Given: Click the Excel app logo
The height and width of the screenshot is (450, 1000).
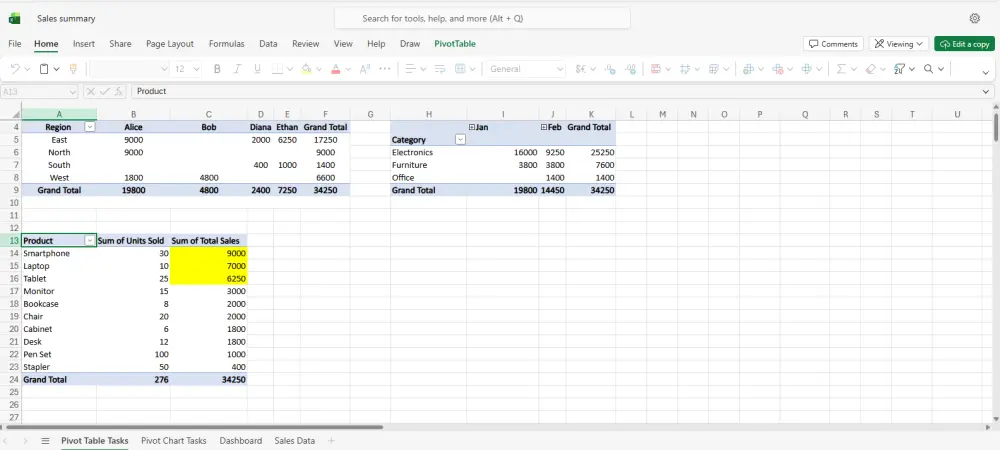Looking at the screenshot, I should point(14,18).
